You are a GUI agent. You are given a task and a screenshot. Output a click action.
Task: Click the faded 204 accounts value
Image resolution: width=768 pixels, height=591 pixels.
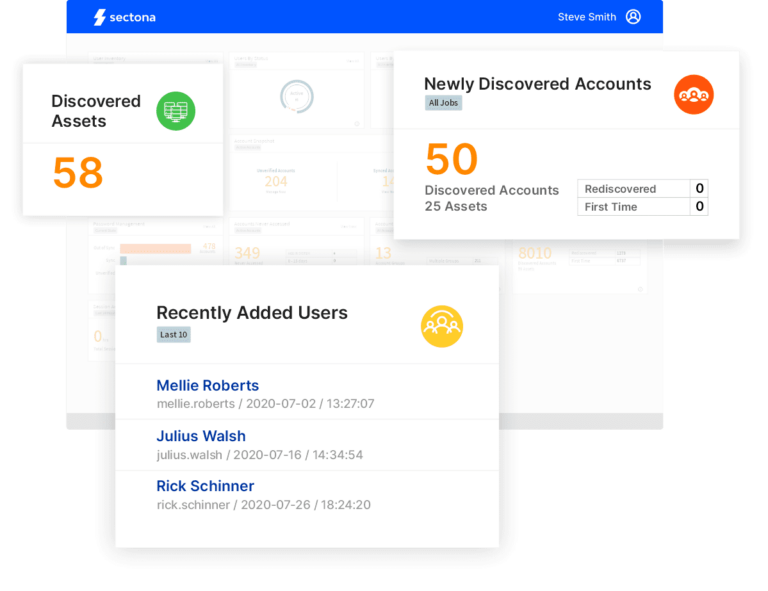tap(276, 182)
